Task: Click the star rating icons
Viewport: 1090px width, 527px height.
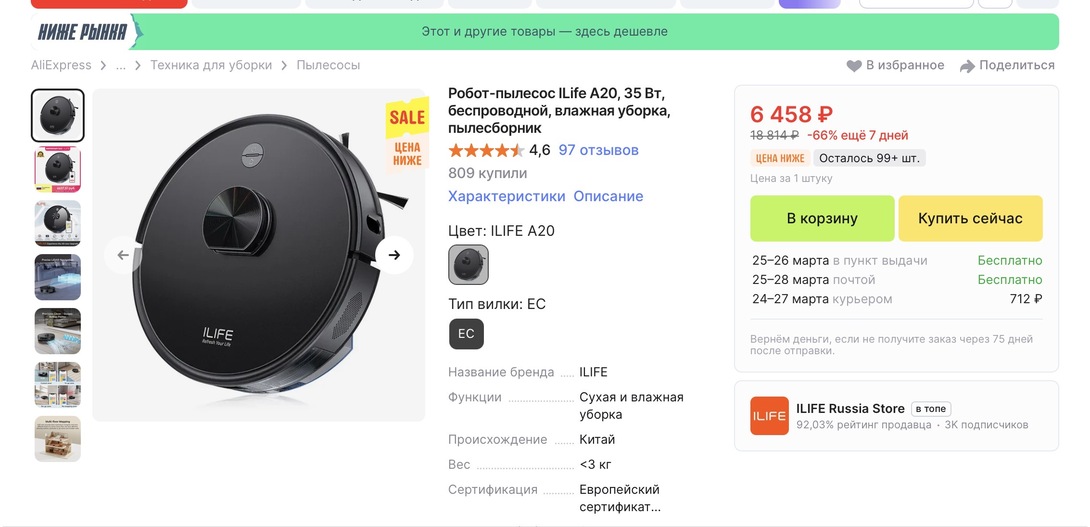Action: tap(486, 151)
